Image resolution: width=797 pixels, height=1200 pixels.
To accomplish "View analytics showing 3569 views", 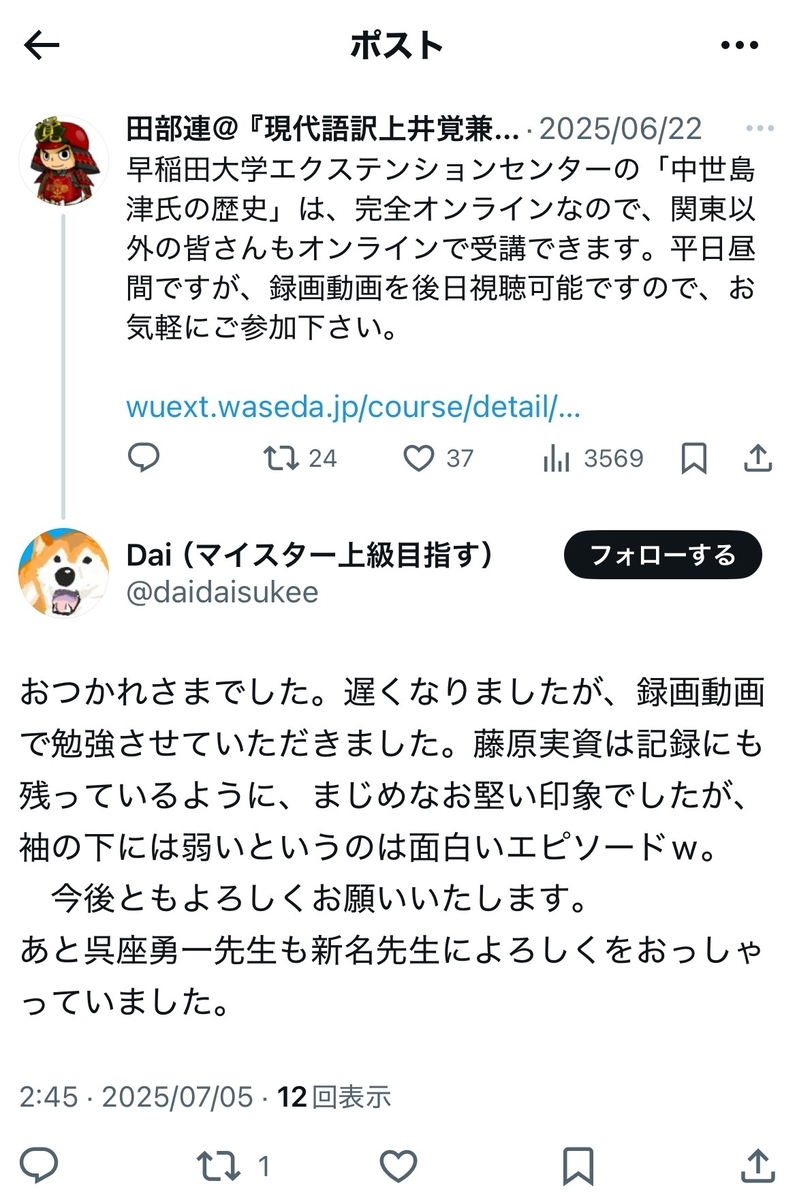I will (x=592, y=458).
